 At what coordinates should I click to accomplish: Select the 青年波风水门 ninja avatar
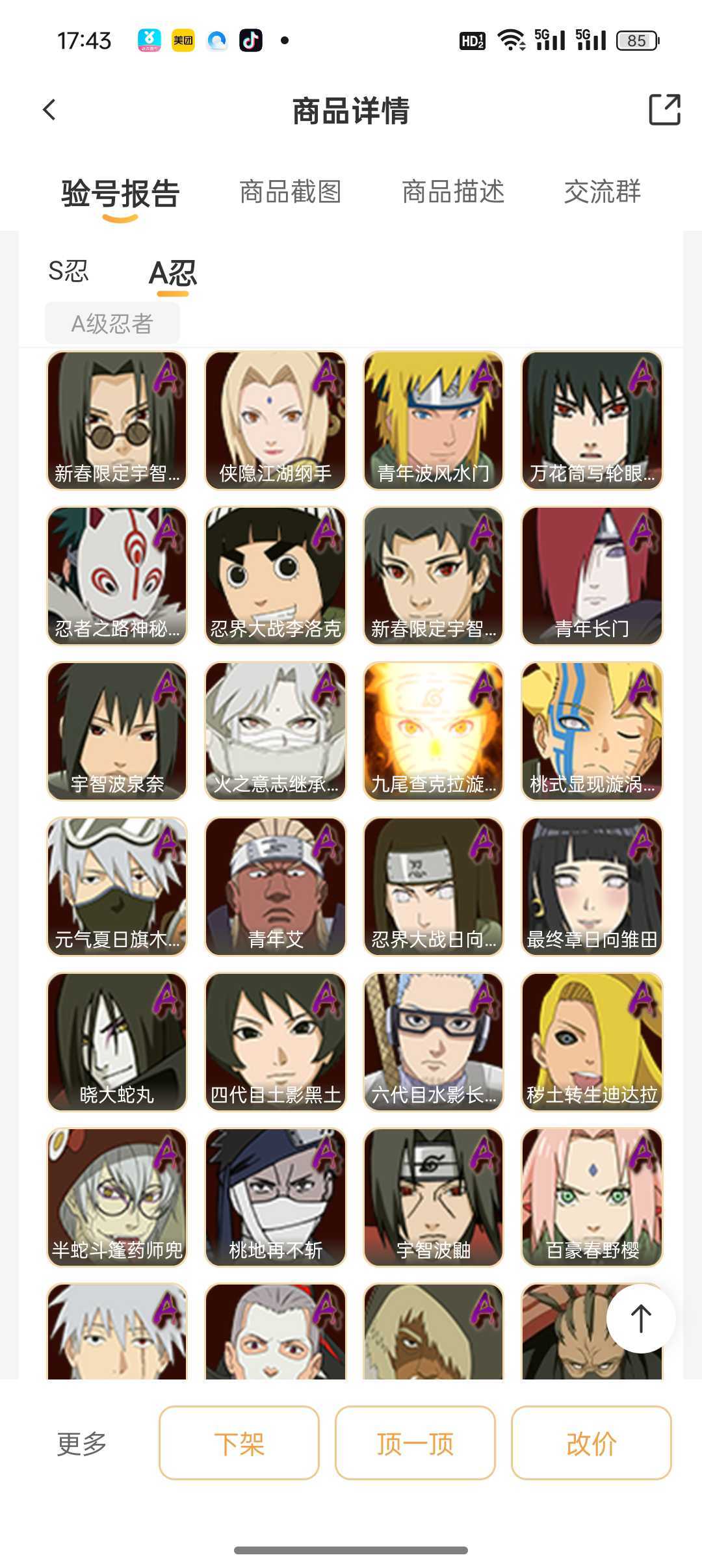click(434, 421)
